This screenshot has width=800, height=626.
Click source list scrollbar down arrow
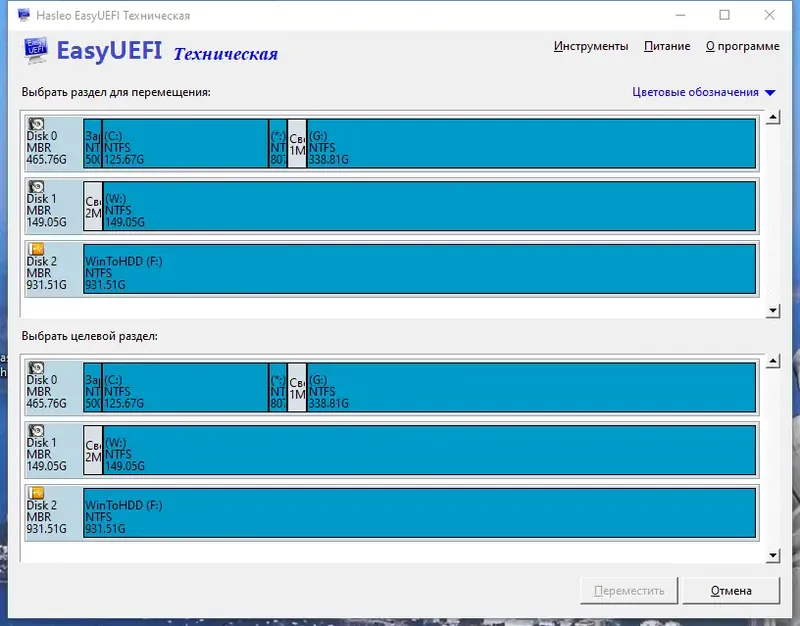pyautogui.click(x=773, y=310)
